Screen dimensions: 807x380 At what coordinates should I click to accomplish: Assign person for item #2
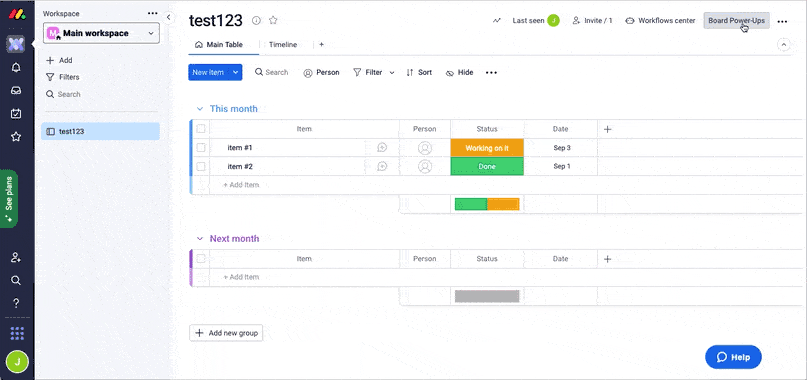[x=425, y=166]
